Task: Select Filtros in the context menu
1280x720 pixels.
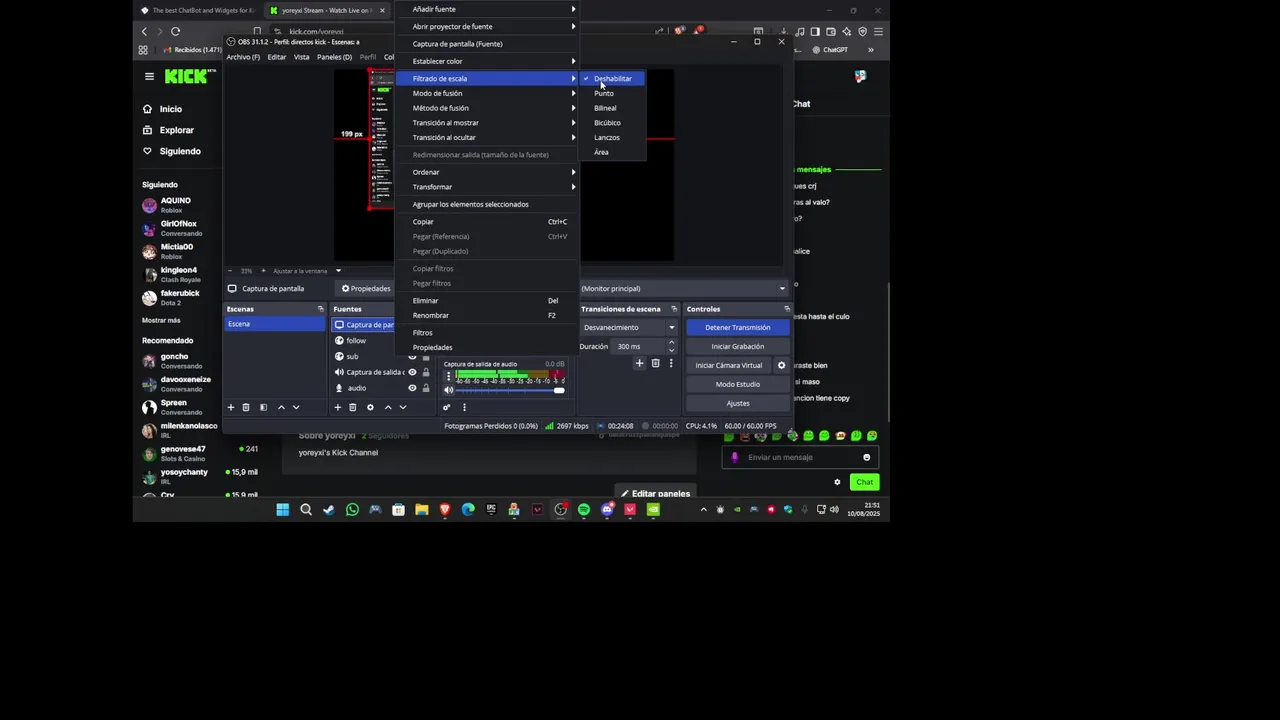Action: 487,332
